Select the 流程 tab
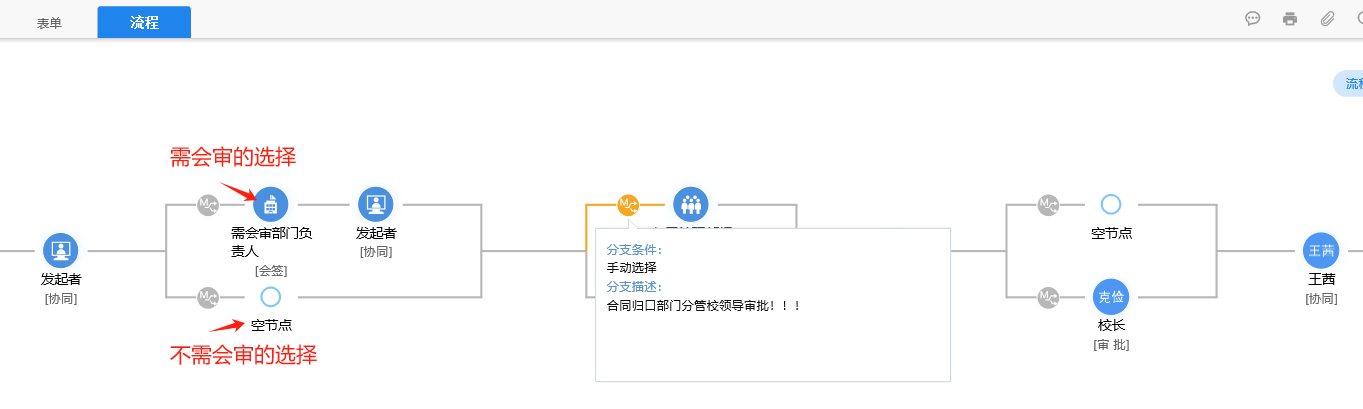 pos(144,22)
